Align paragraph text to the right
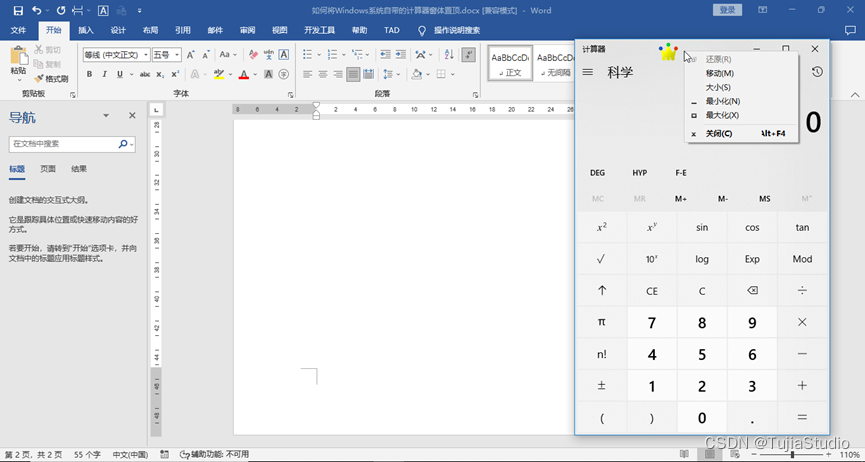 point(338,74)
